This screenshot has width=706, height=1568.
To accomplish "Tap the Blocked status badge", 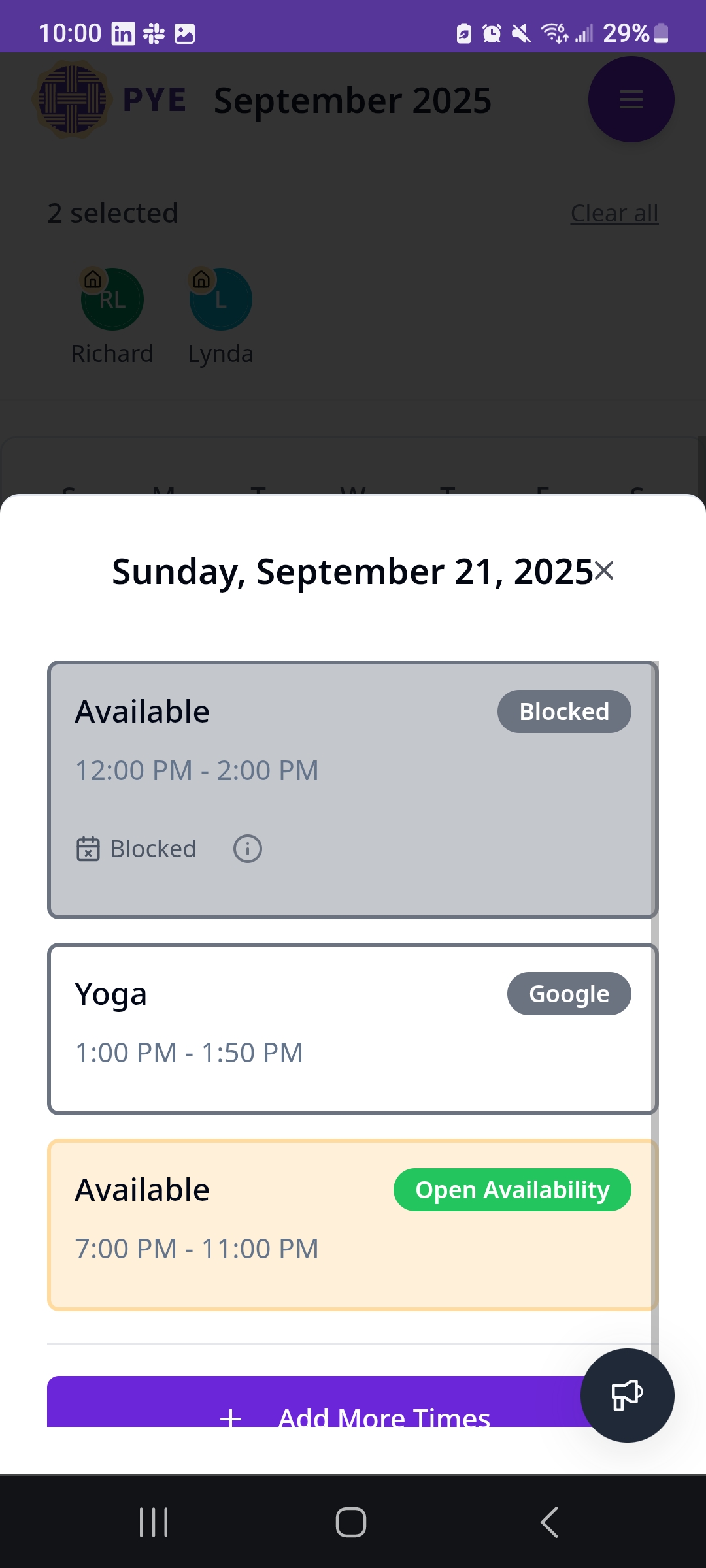I will click(563, 711).
